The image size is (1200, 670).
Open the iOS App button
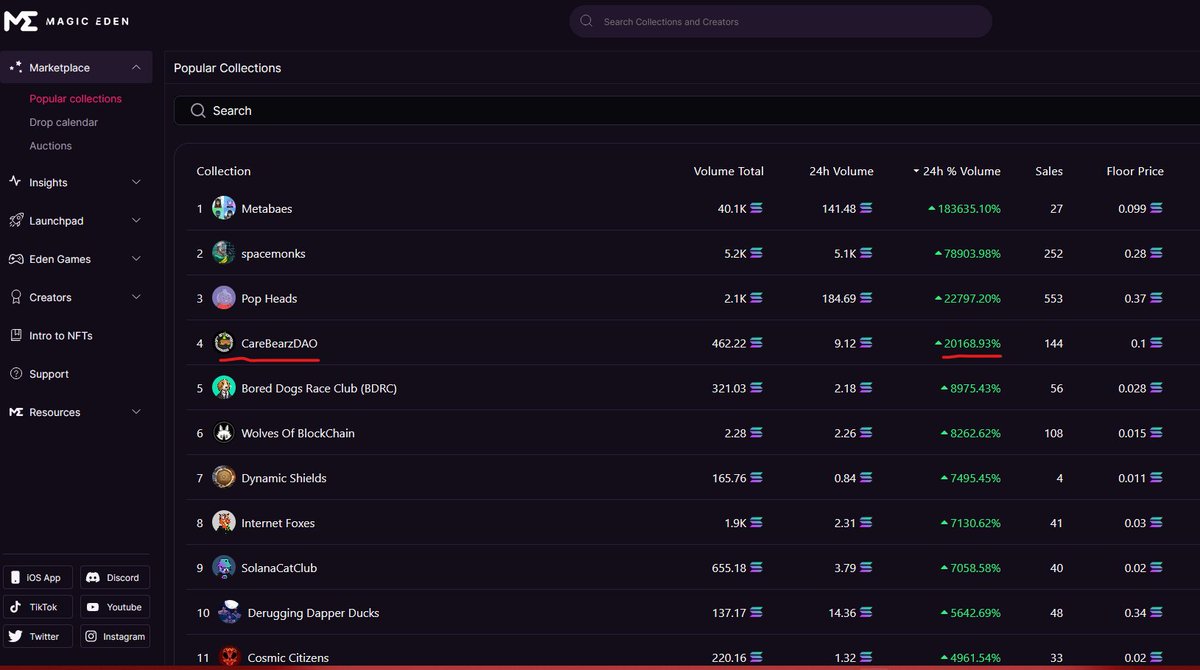(38, 577)
